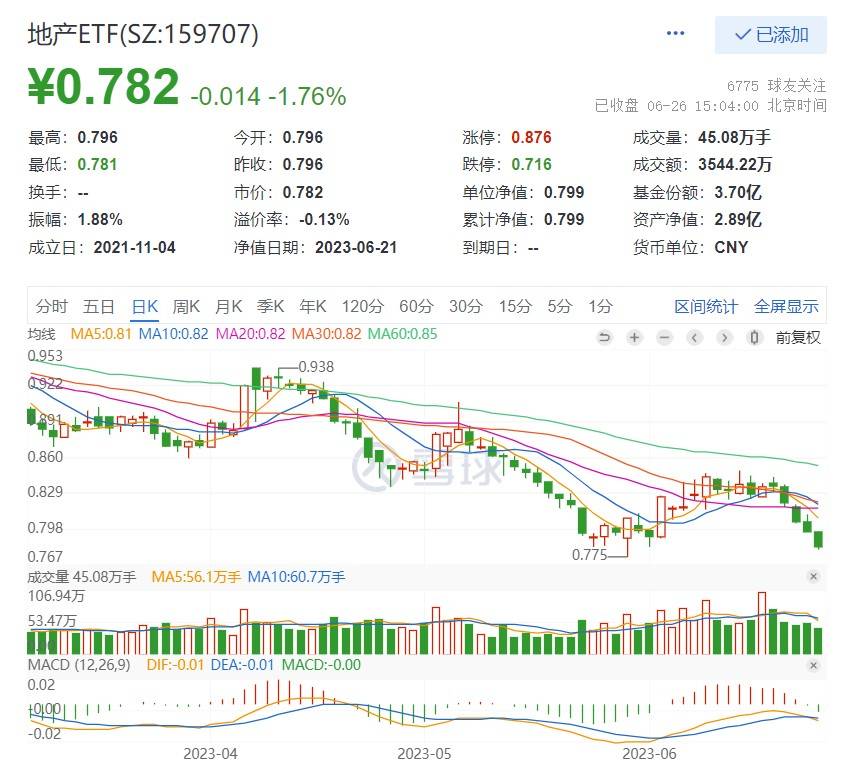Click the 成交量 45.08万手 value
856x775 pixels.
[734, 138]
